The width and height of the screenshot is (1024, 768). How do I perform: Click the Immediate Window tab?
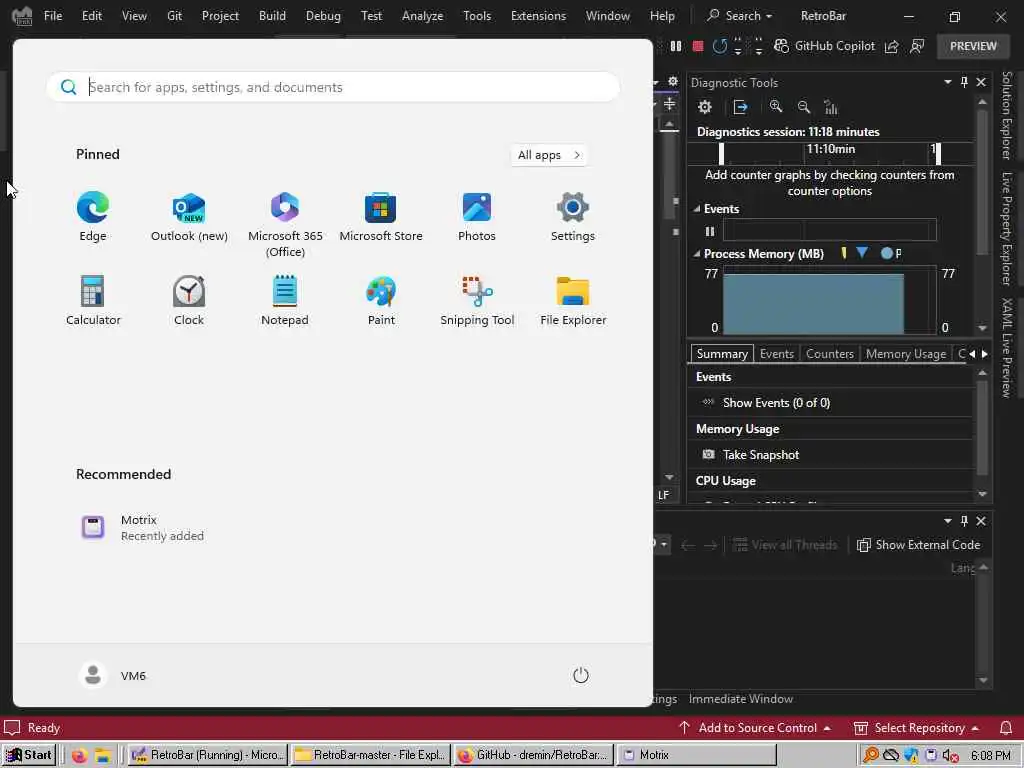pyautogui.click(x=741, y=699)
